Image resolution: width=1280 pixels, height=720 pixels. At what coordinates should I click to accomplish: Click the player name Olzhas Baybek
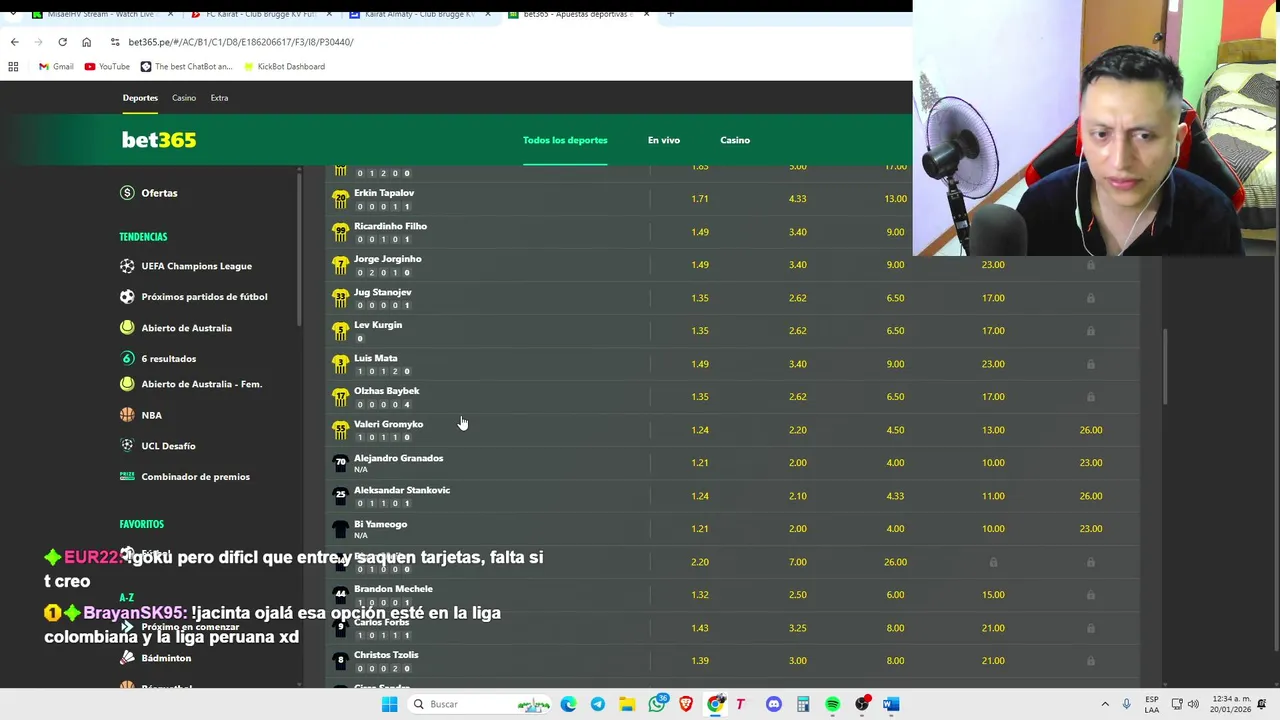[x=386, y=391]
